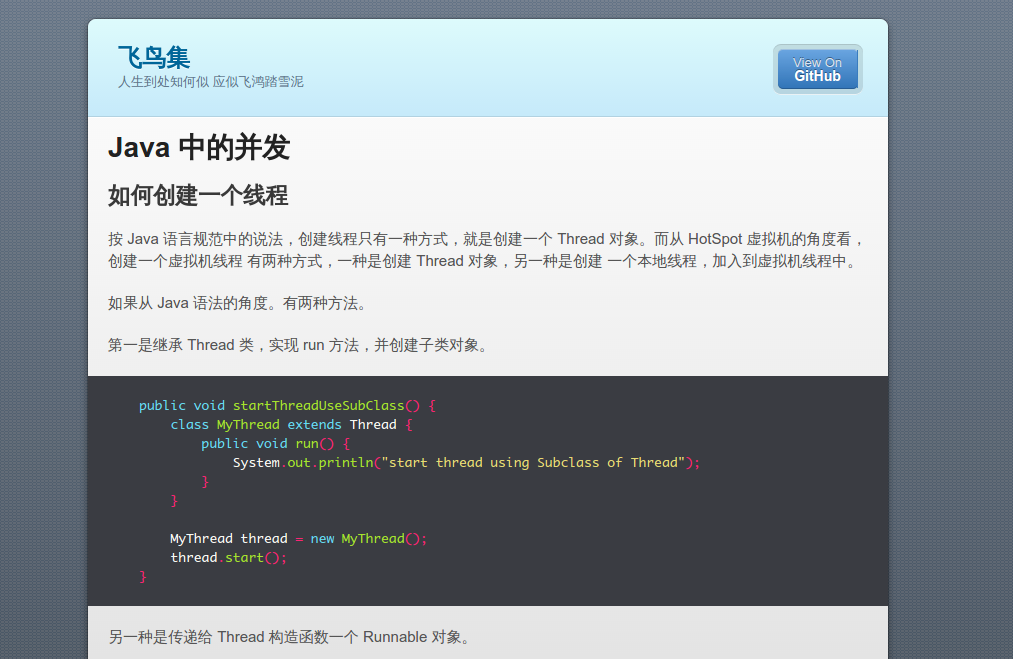The image size is (1013, 659).
Task: Click the extends keyword in code block
Action: 314,425
